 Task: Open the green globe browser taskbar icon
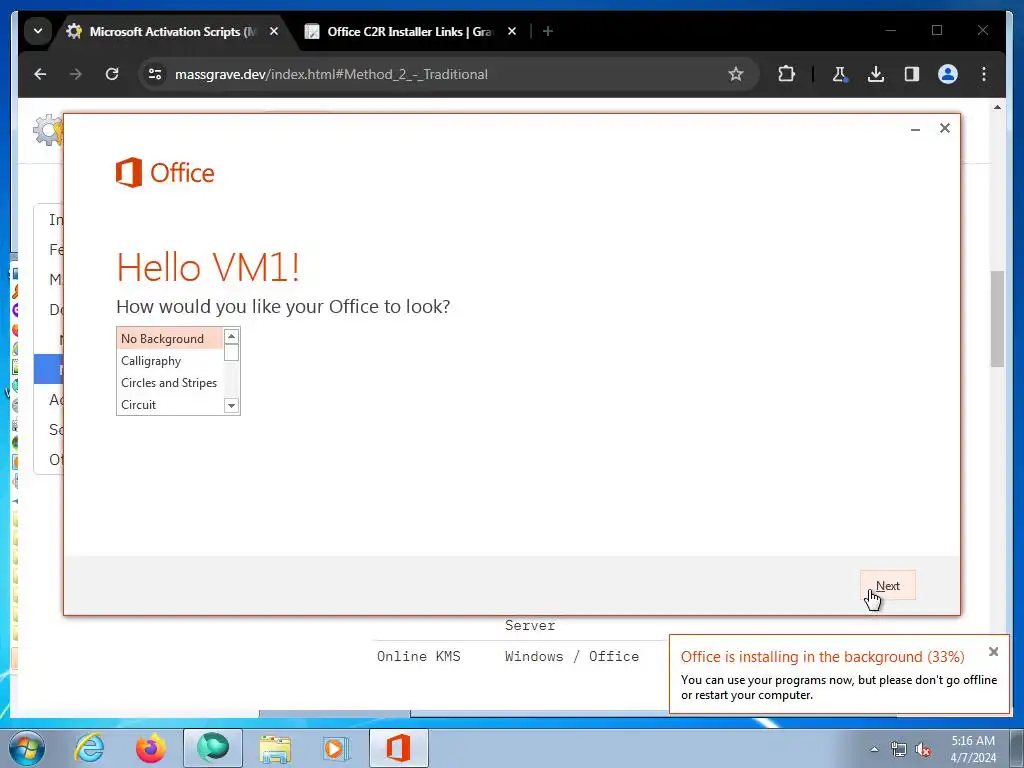pyautogui.click(x=213, y=748)
